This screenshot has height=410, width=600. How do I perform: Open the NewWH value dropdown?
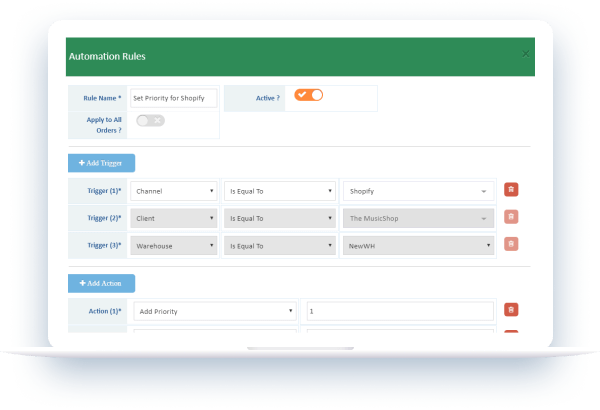418,244
